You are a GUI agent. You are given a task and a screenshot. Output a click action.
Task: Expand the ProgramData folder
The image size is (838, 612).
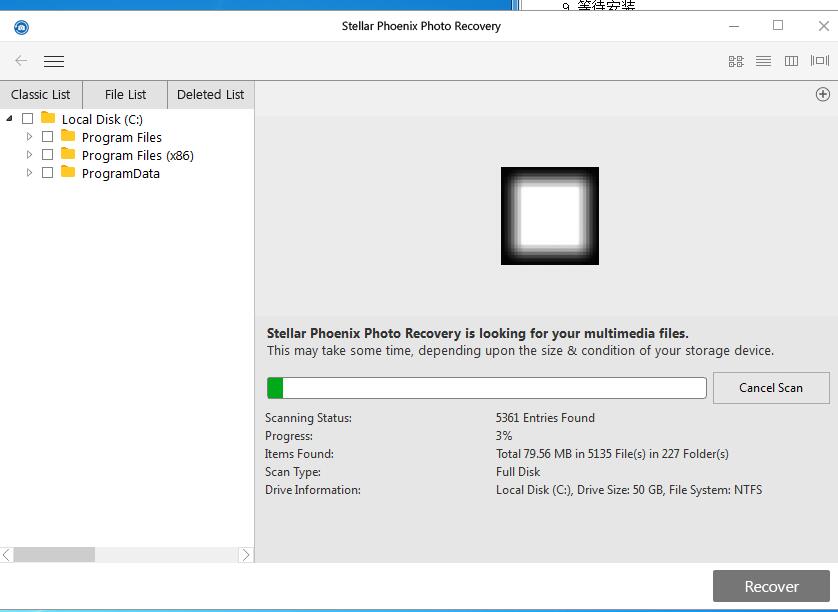click(x=29, y=173)
